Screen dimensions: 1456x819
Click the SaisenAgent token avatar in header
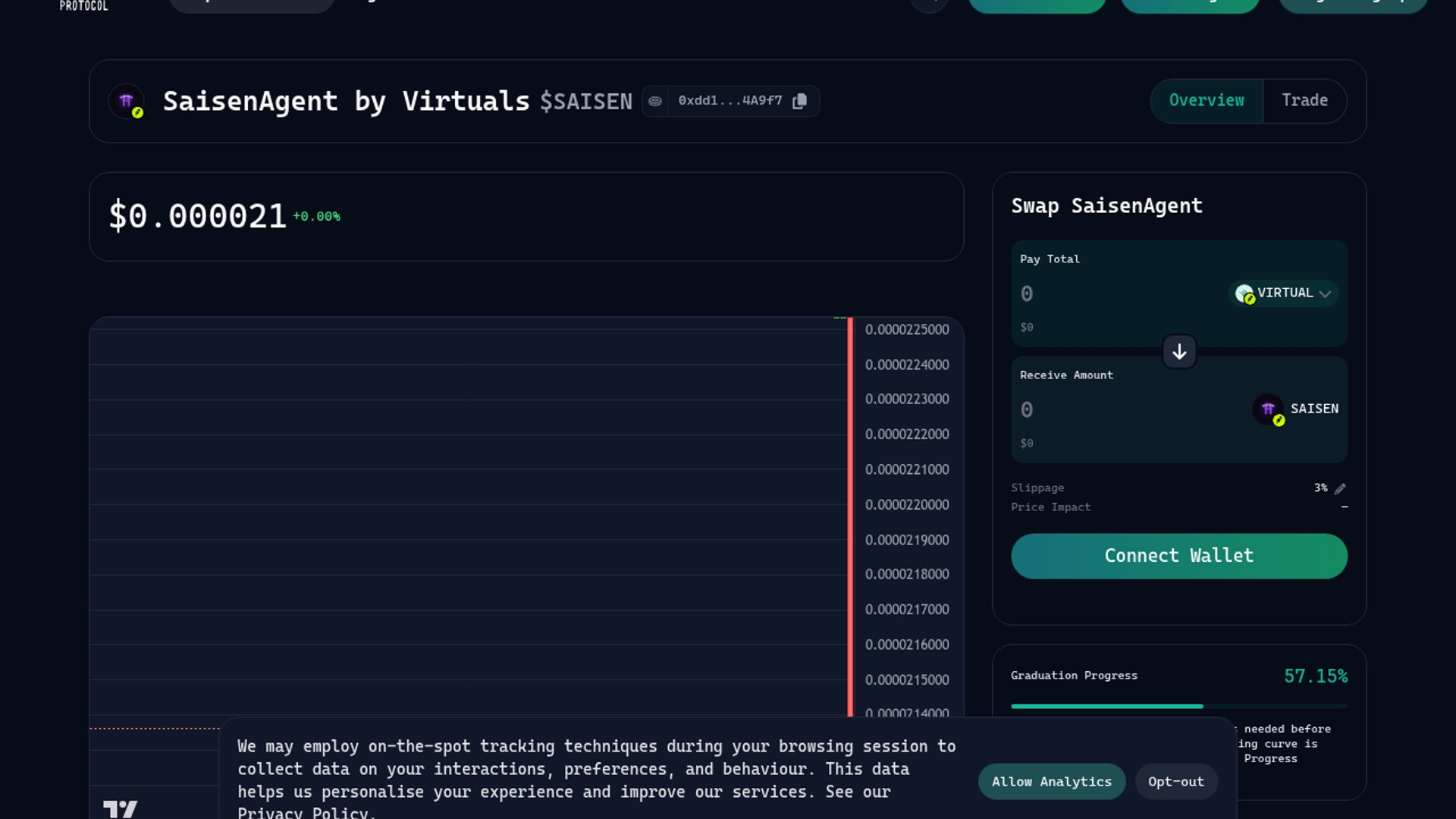(127, 101)
